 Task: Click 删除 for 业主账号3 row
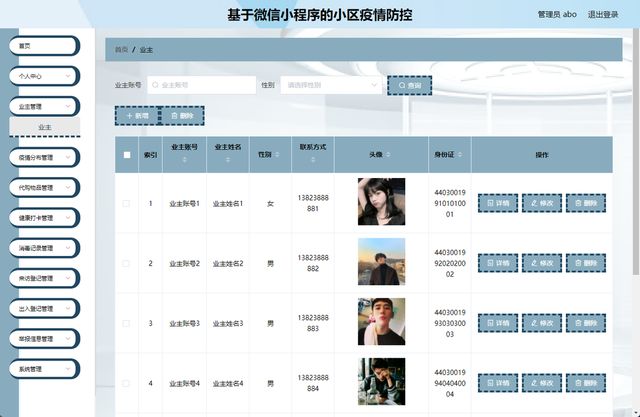[x=586, y=323]
